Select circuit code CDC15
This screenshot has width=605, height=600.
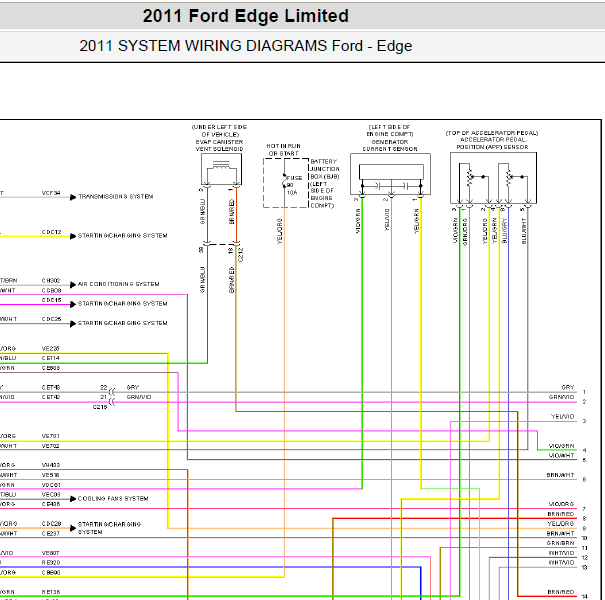pyautogui.click(x=51, y=300)
